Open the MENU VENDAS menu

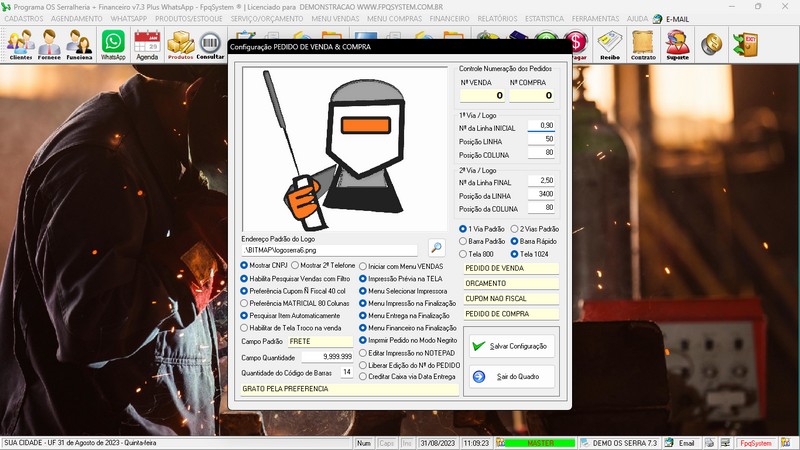point(335,18)
